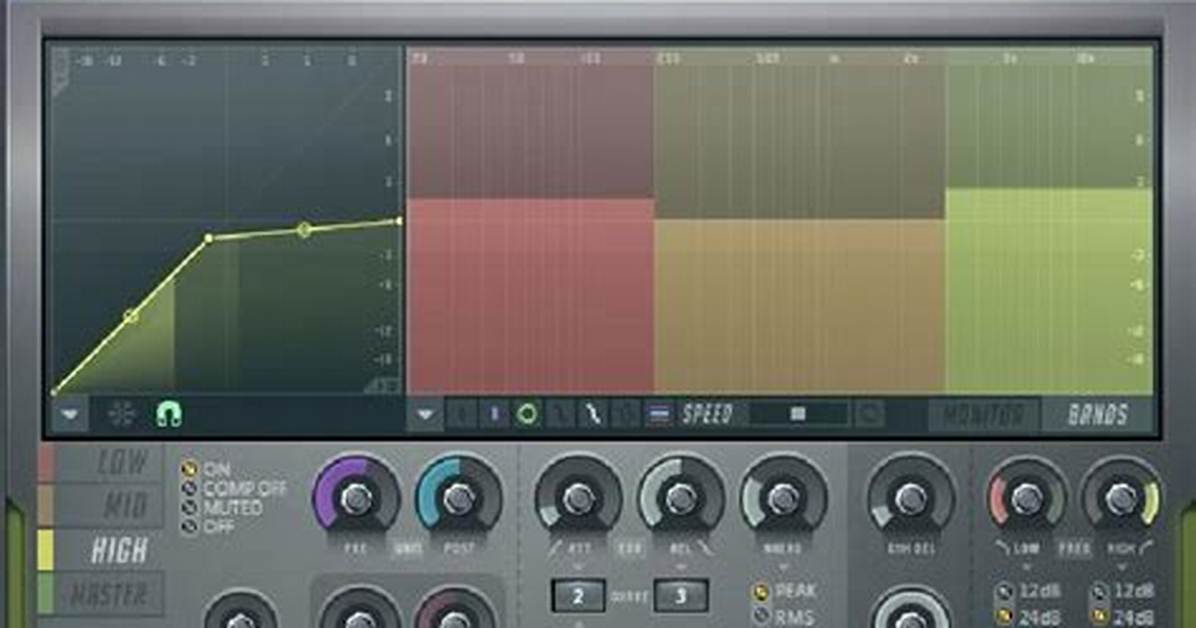Toggle the MONITOR button
This screenshot has height=628, width=1196.
(983, 415)
